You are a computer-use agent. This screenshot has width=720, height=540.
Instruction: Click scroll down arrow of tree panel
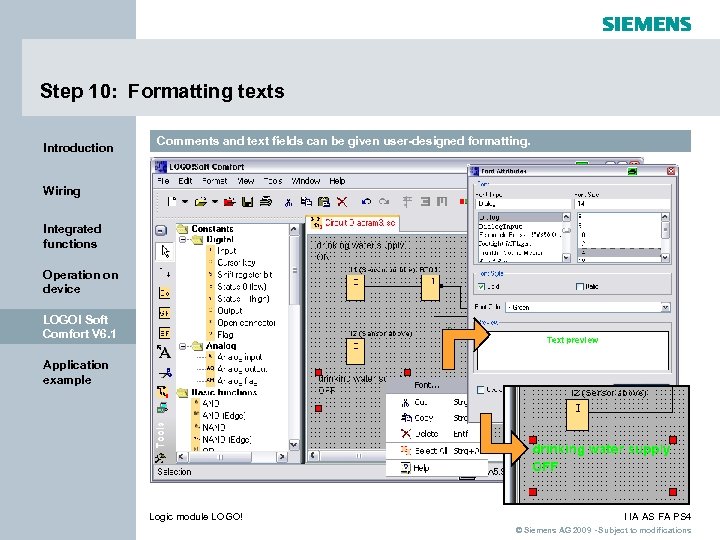click(294, 445)
